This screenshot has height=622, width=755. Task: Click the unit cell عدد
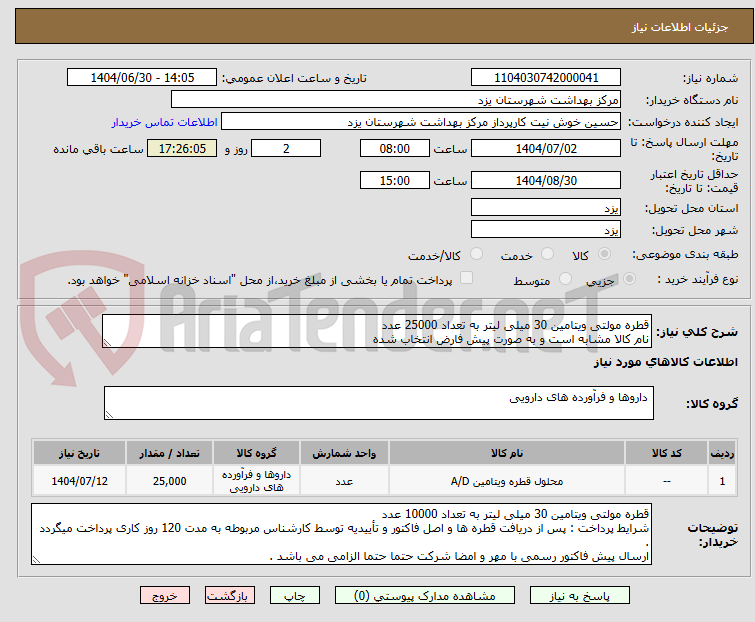click(x=344, y=481)
